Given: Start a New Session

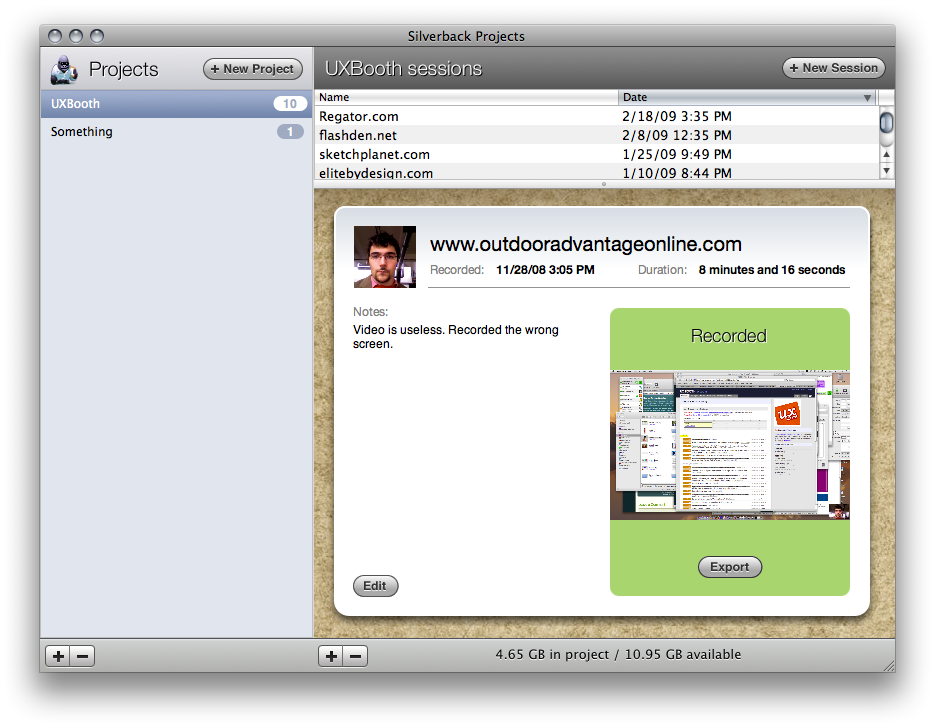Looking at the screenshot, I should pyautogui.click(x=834, y=68).
